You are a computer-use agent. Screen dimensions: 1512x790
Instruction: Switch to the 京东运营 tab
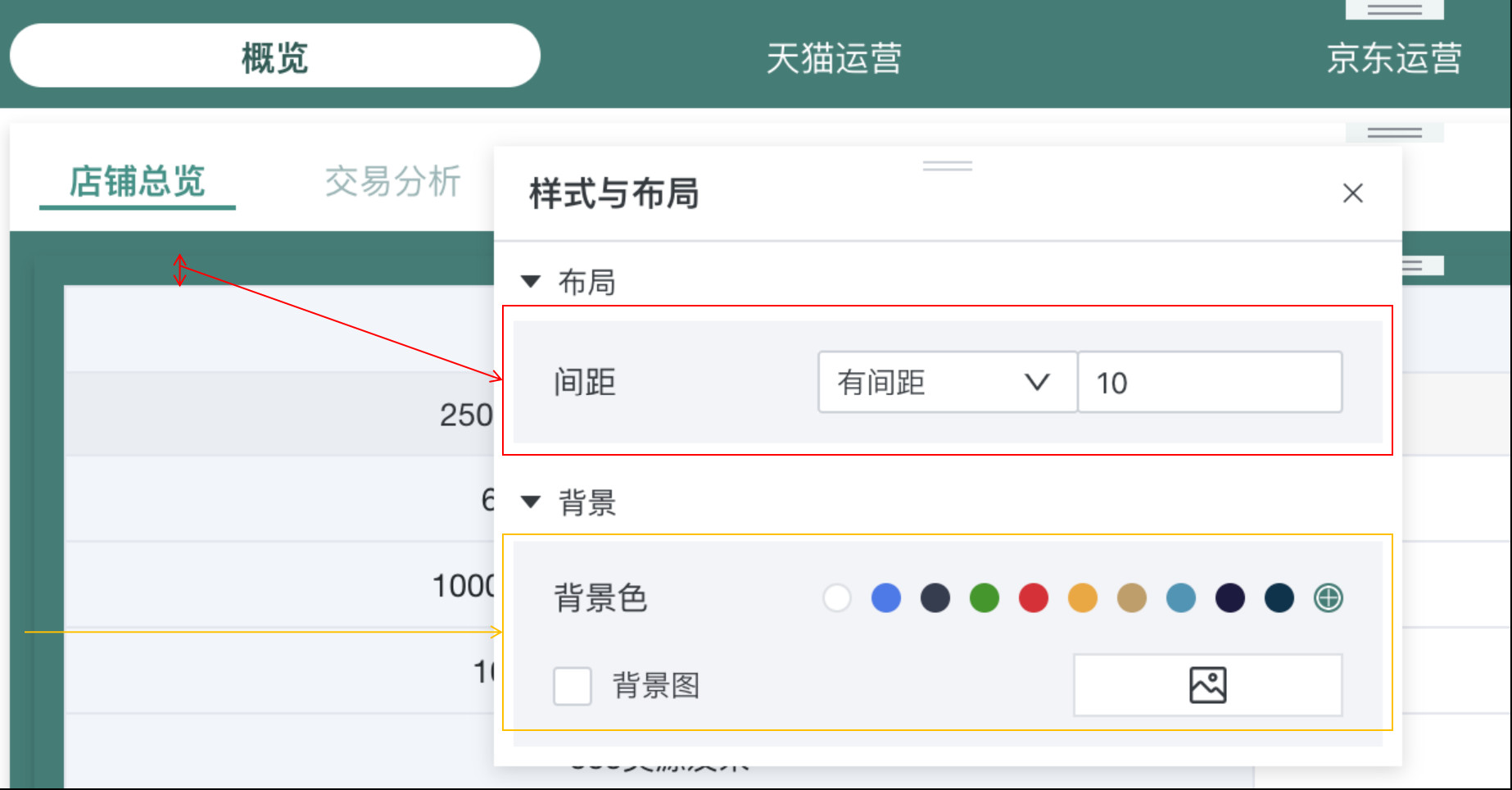point(1393,58)
